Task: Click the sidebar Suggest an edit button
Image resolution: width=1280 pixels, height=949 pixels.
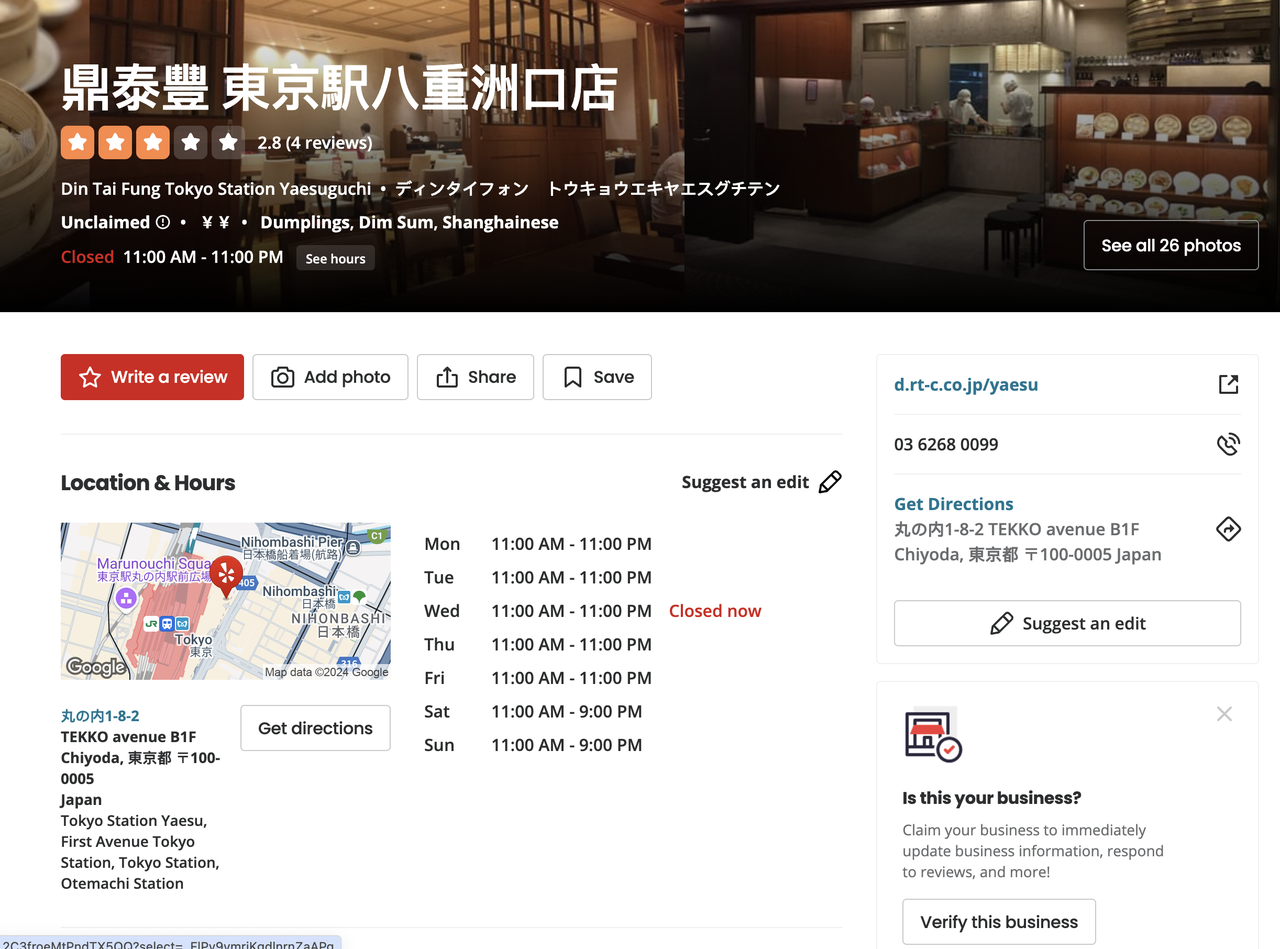Action: pyautogui.click(x=1067, y=623)
